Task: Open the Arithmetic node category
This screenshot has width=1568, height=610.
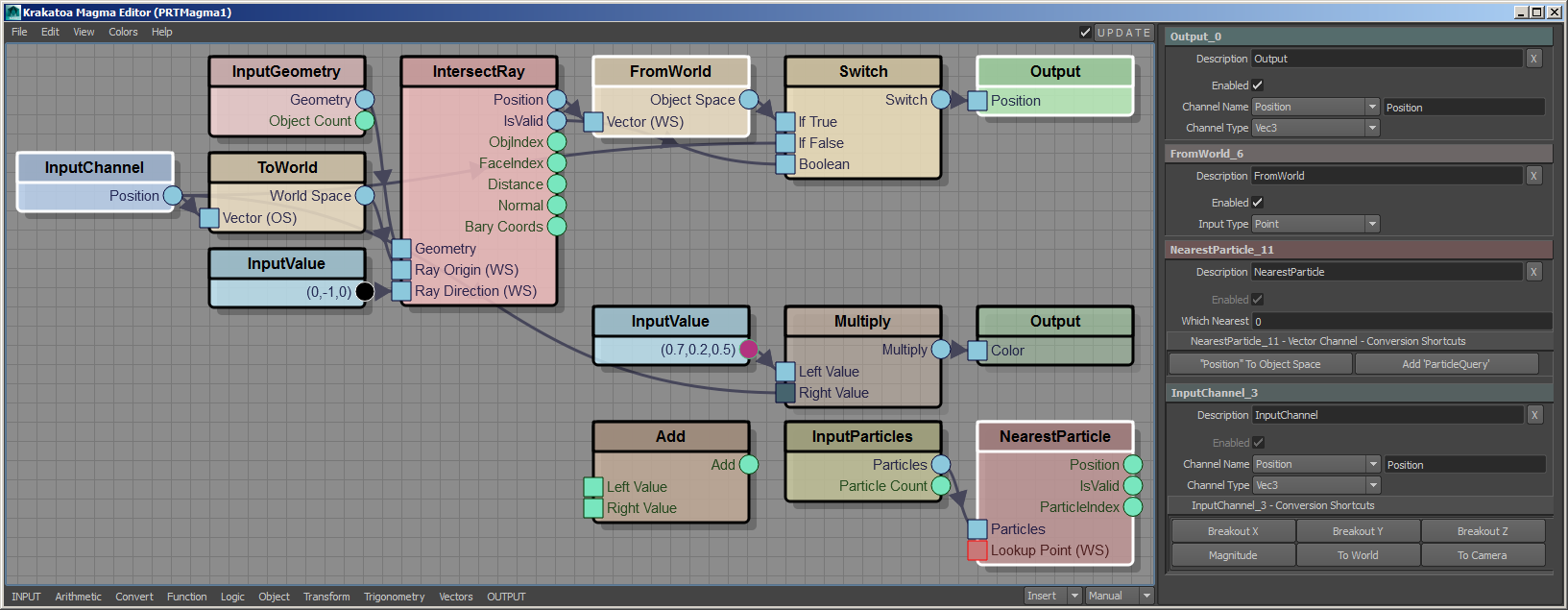Action: (x=78, y=597)
